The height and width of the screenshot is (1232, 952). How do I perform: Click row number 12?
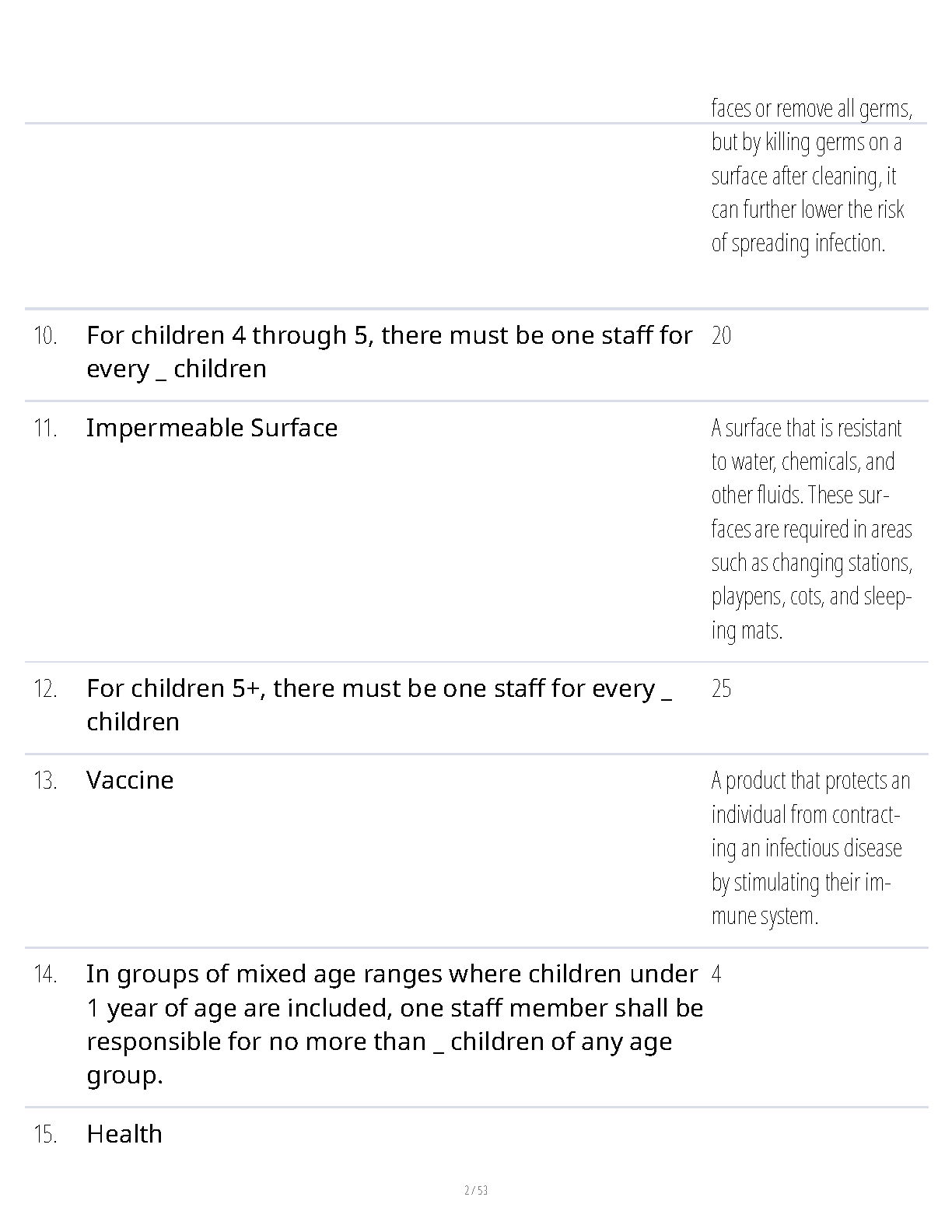click(45, 689)
